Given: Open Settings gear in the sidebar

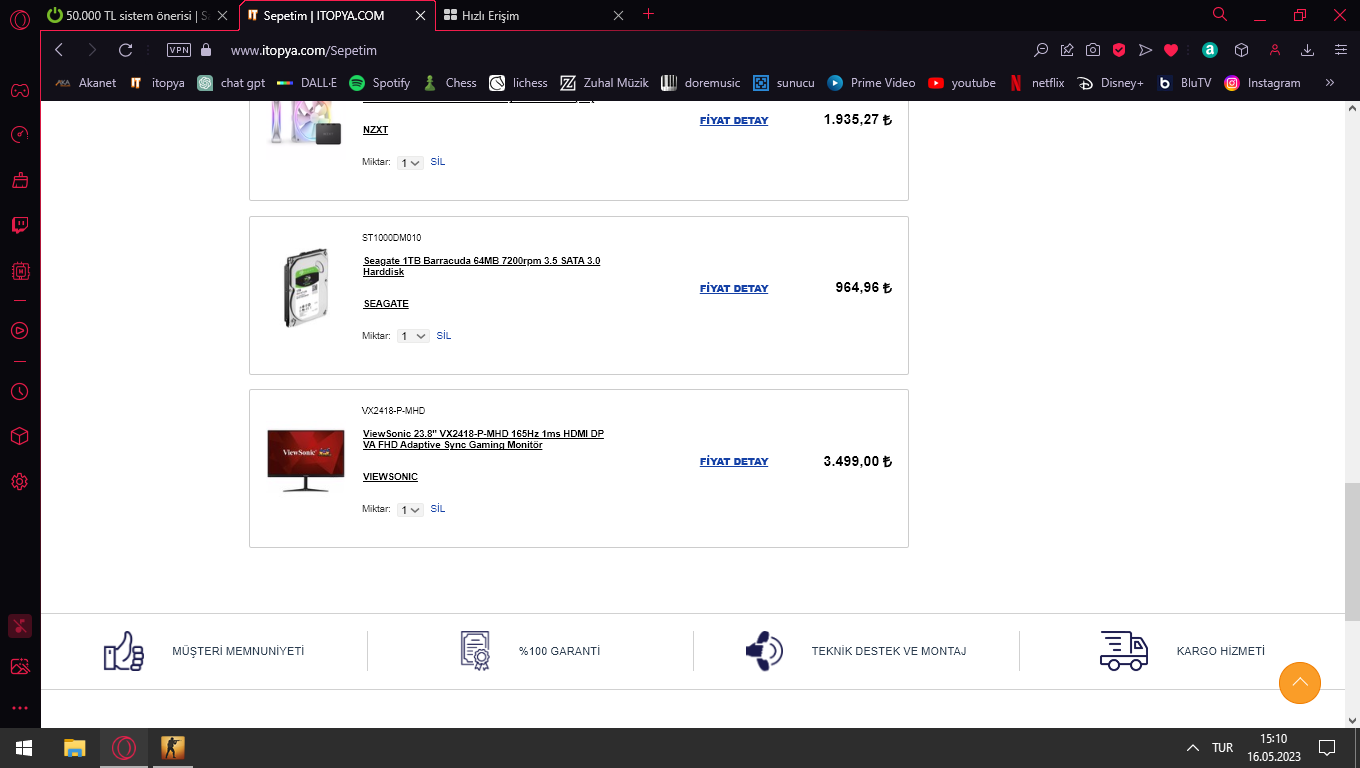Looking at the screenshot, I should (x=19, y=482).
